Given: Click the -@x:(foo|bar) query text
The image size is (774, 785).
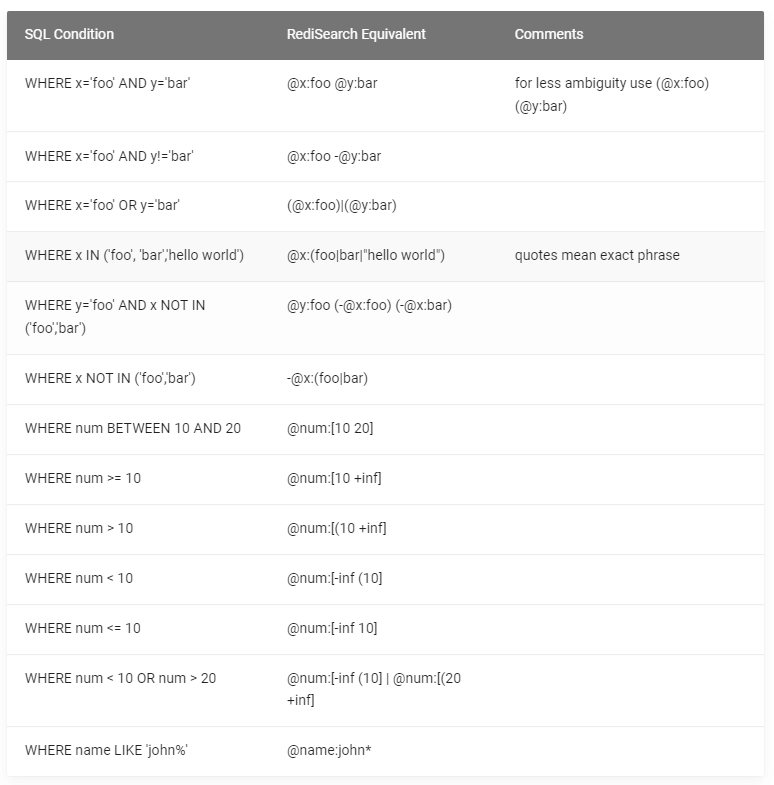Looking at the screenshot, I should [x=327, y=378].
